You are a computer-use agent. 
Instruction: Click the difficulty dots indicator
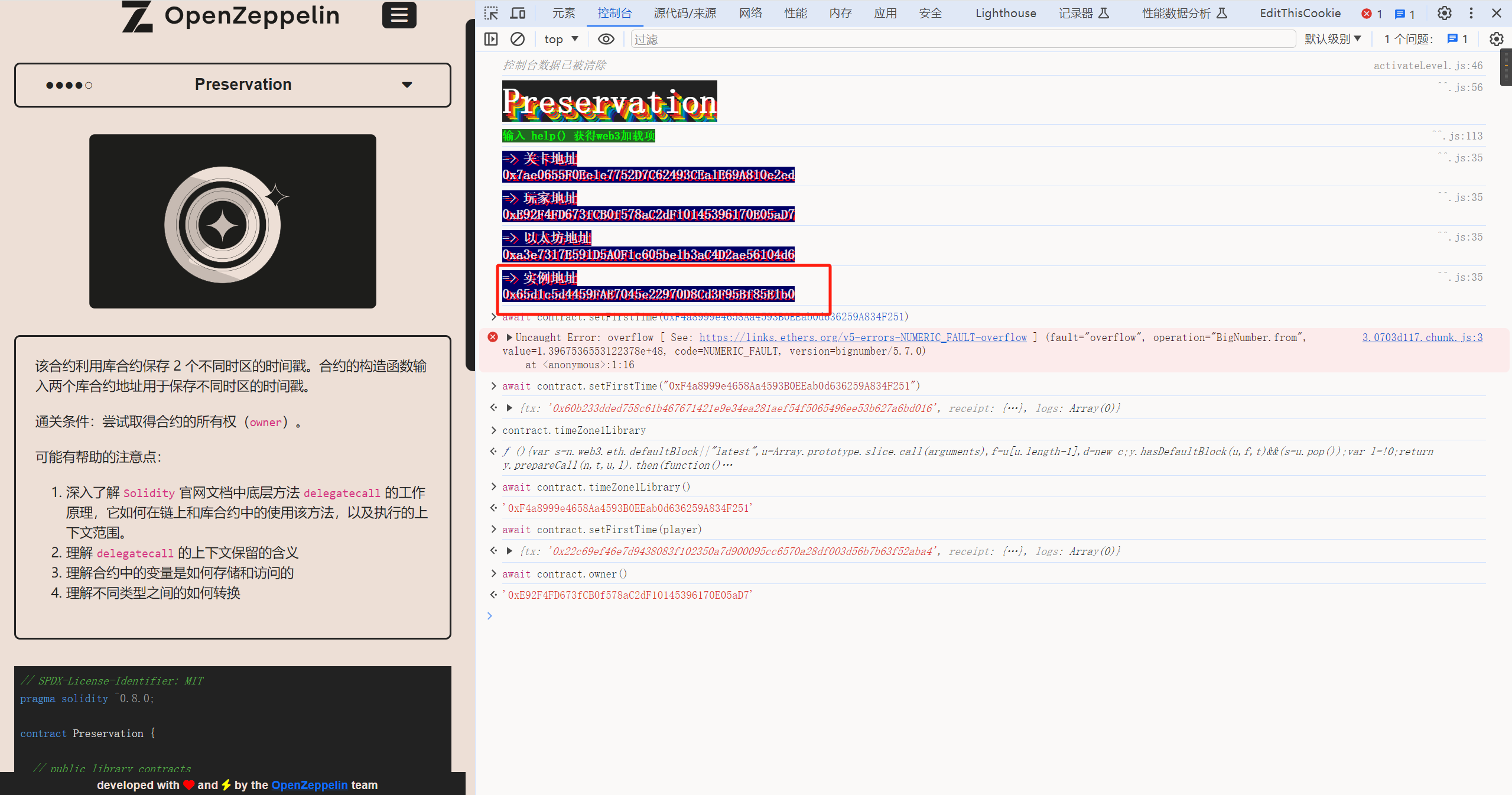tap(69, 85)
